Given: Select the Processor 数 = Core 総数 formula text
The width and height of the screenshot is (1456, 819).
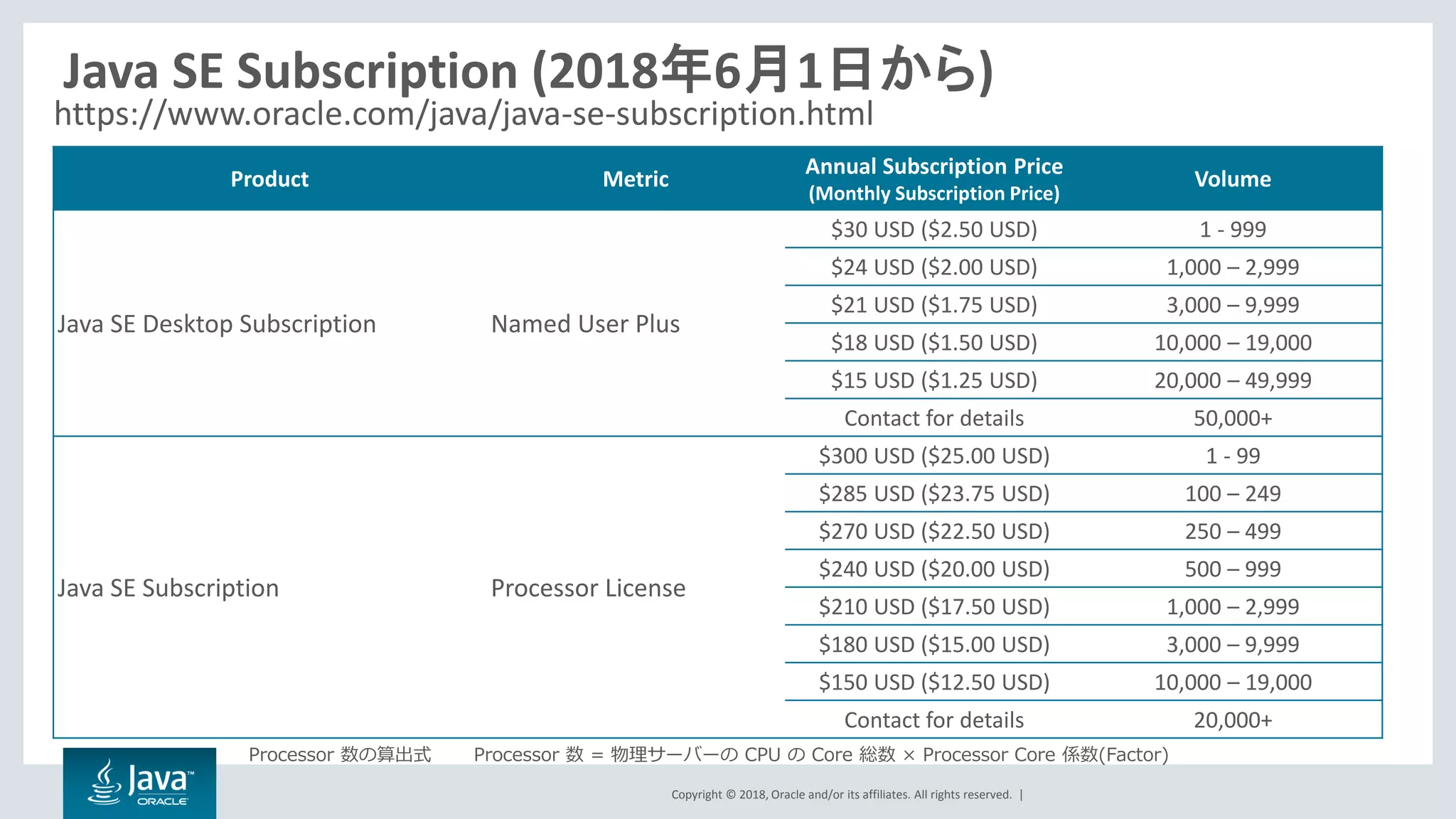Looking at the screenshot, I should [821, 754].
